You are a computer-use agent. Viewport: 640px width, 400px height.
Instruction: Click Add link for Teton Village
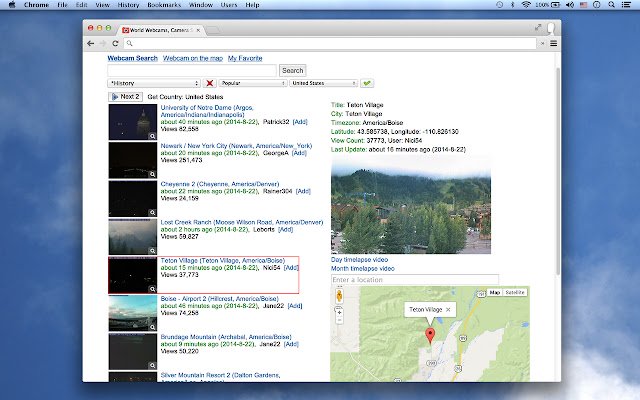[291, 268]
